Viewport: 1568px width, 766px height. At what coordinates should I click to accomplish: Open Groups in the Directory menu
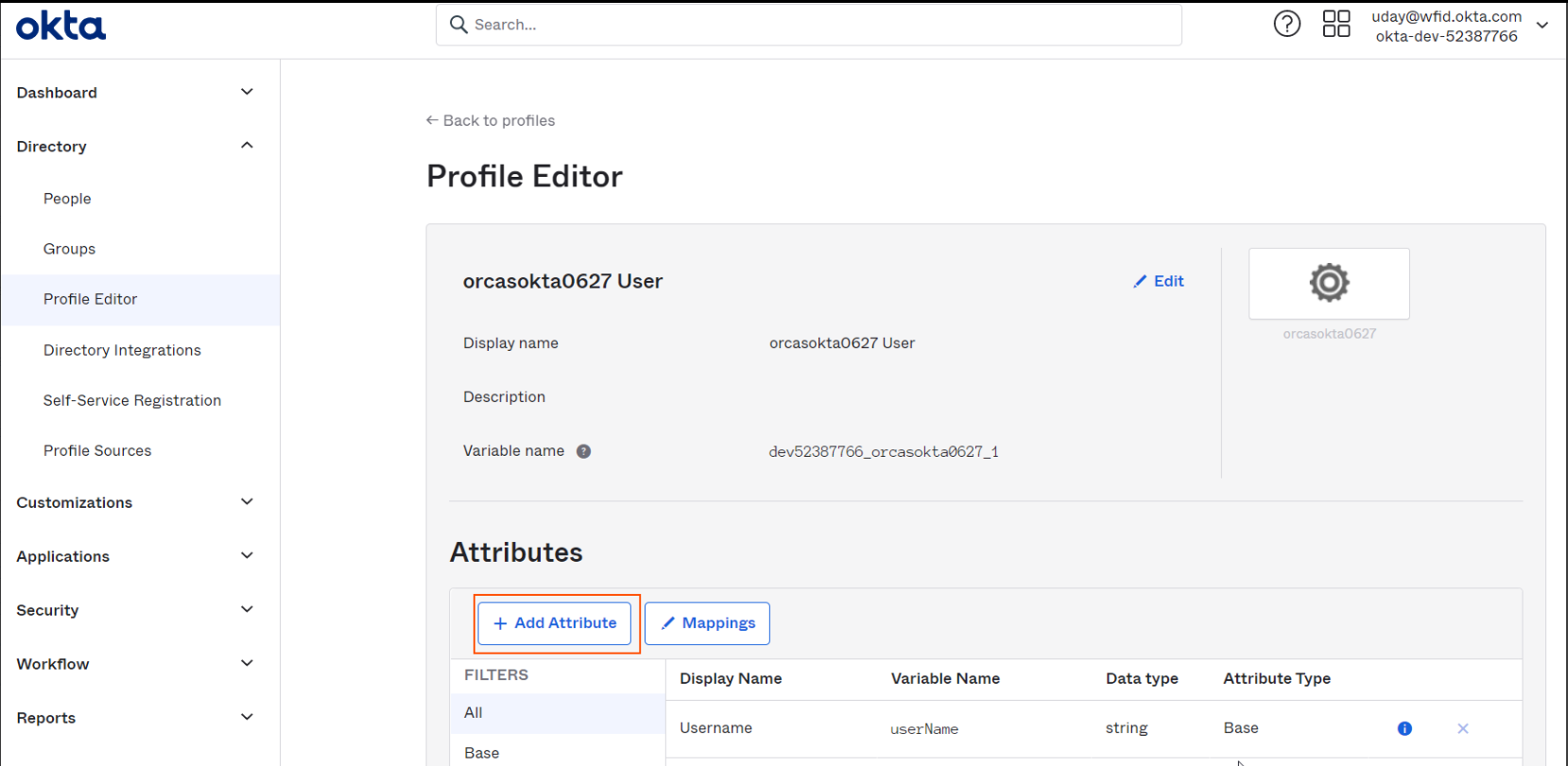click(x=69, y=249)
